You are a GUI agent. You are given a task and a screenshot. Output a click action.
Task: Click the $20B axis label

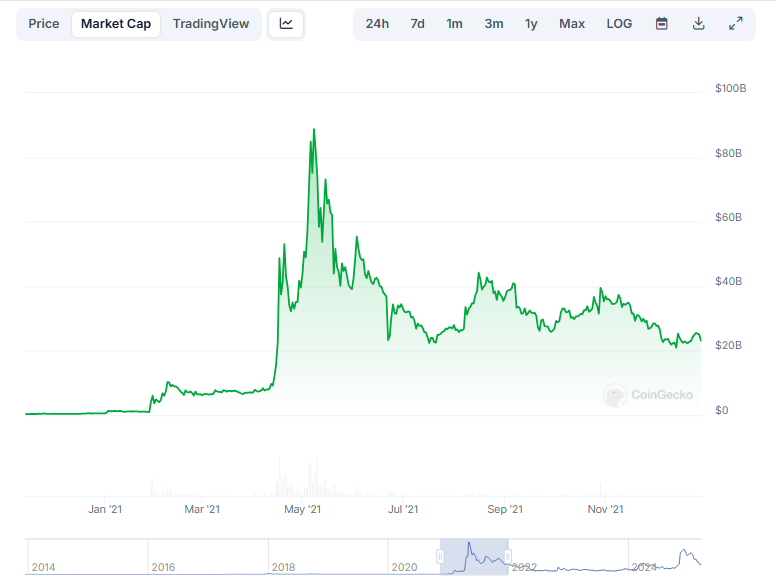tap(728, 345)
